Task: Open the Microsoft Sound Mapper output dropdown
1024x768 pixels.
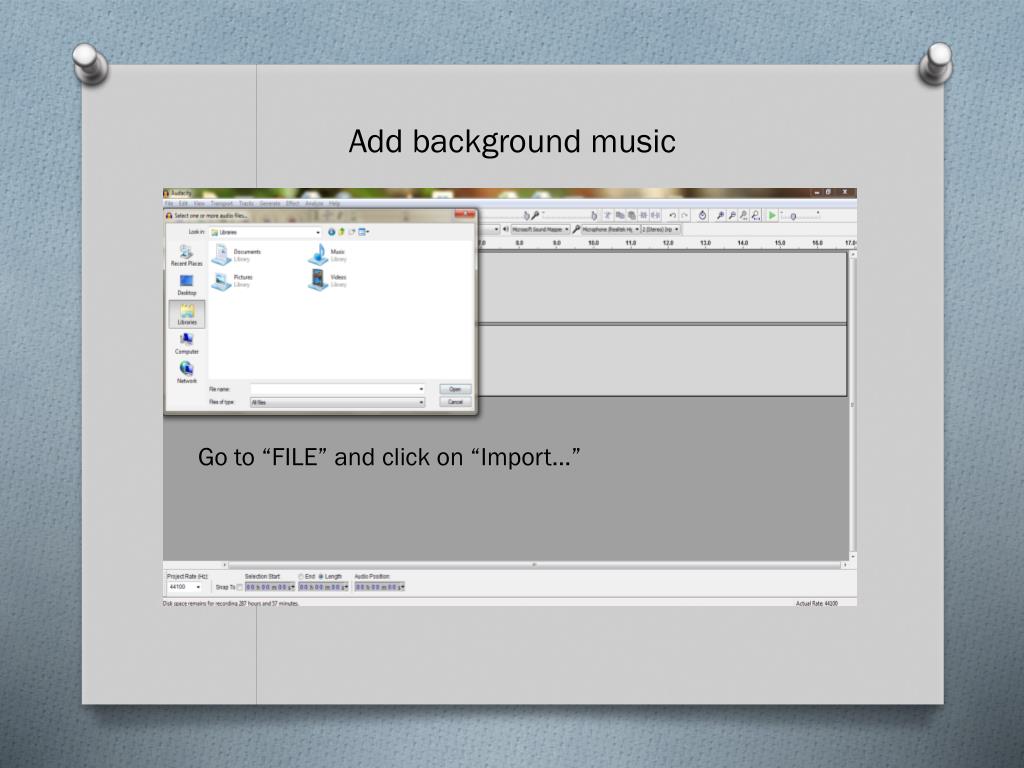Action: coord(540,230)
